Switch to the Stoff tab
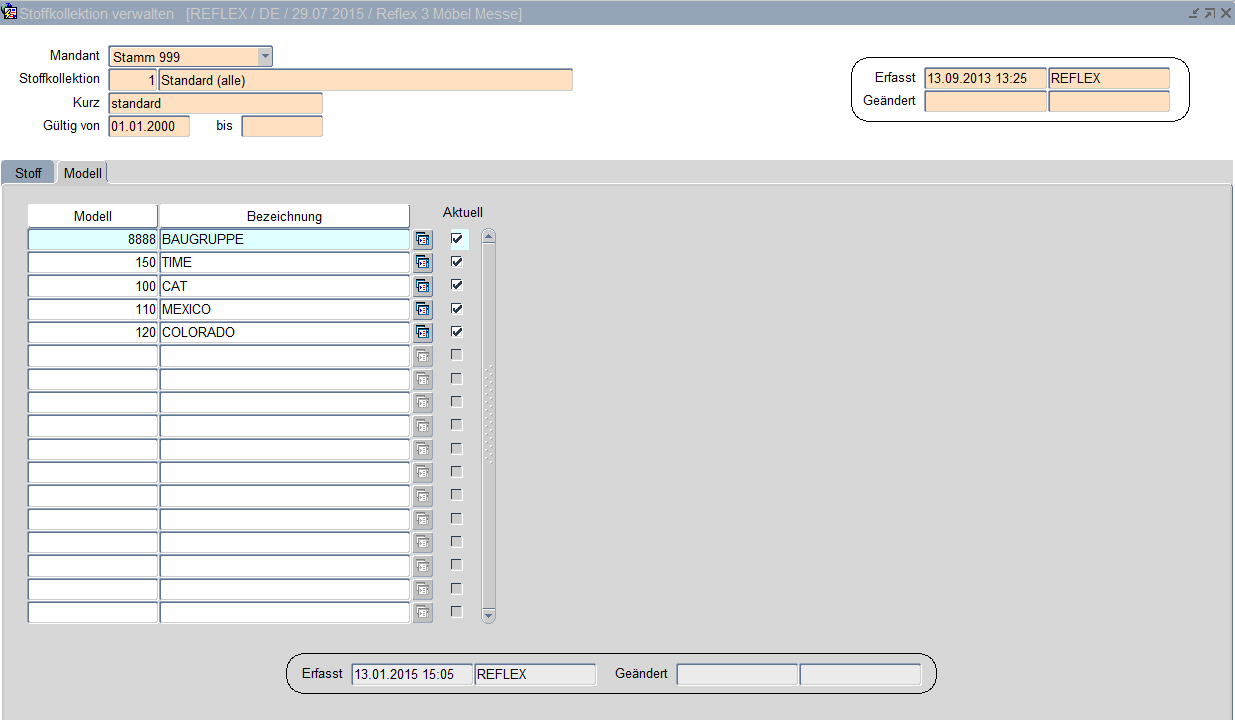Screen dimensions: 1235x720 click(28, 173)
